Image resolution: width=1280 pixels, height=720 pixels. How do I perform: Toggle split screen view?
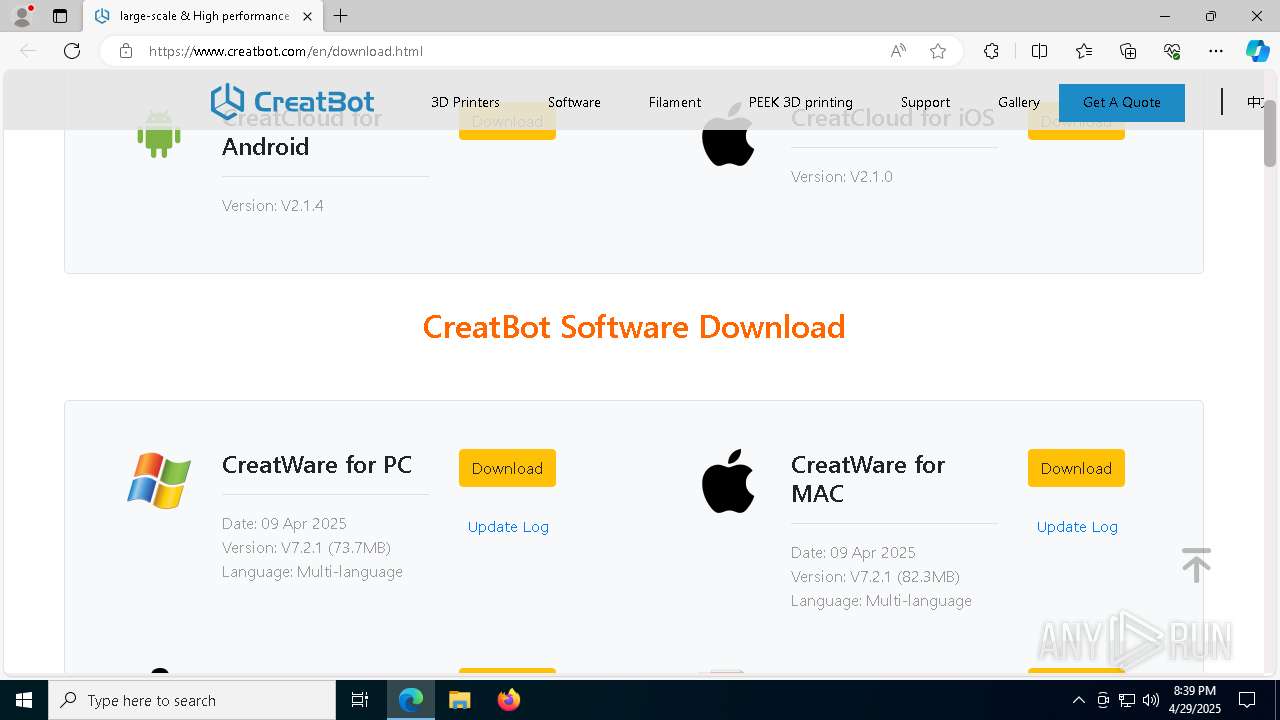(x=1039, y=51)
